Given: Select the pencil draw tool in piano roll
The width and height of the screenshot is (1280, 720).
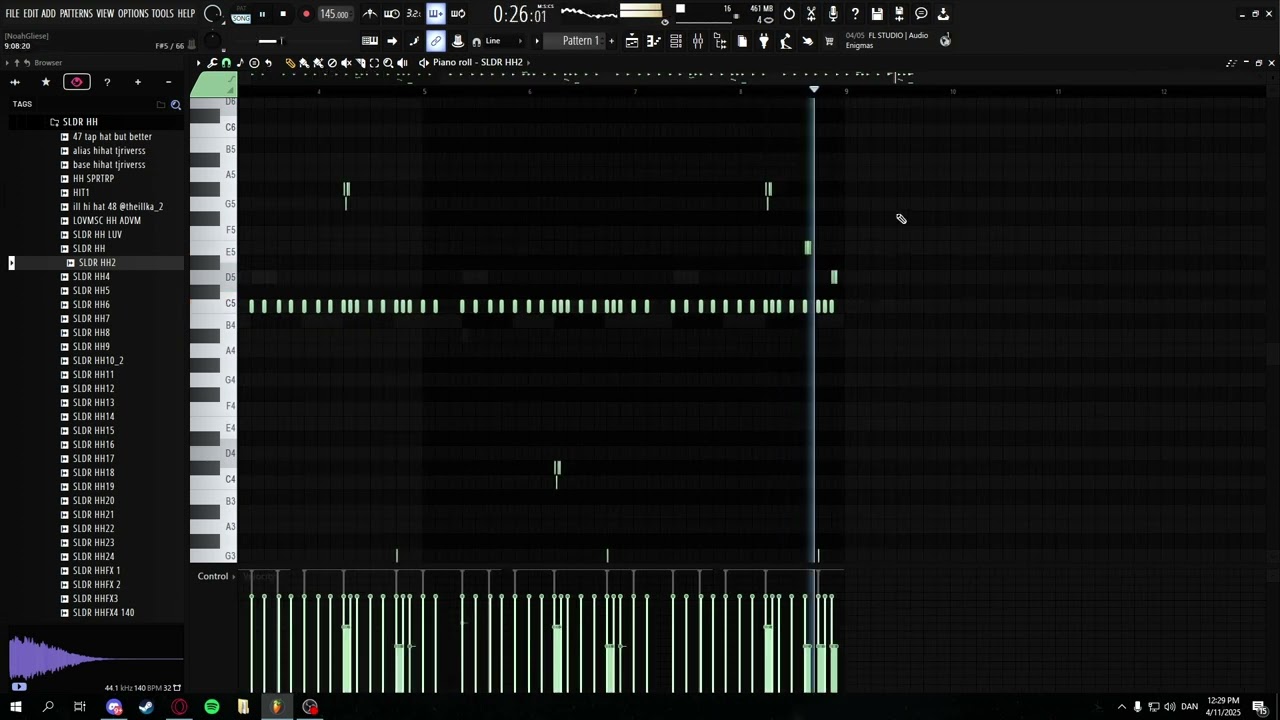Looking at the screenshot, I should (290, 63).
